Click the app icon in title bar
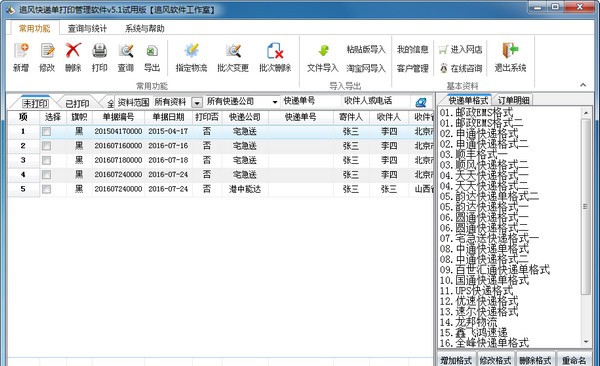Image resolution: width=600 pixels, height=366 pixels. point(10,9)
